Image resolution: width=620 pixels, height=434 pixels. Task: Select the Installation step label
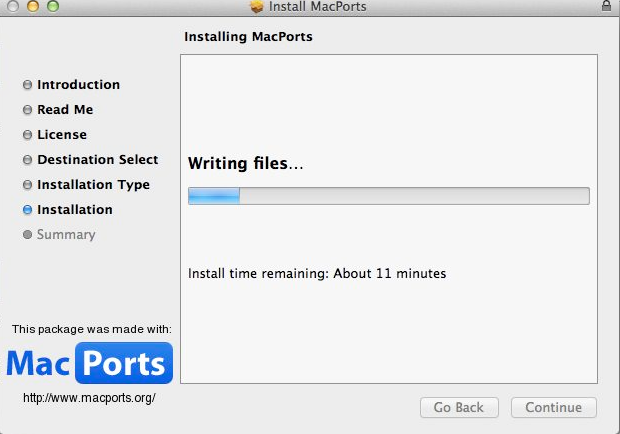click(x=75, y=209)
